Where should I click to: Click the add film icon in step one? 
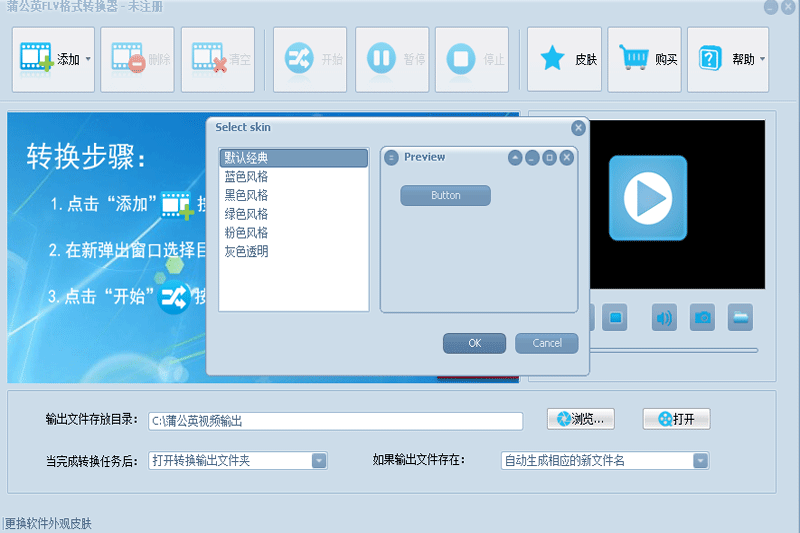click(178, 205)
